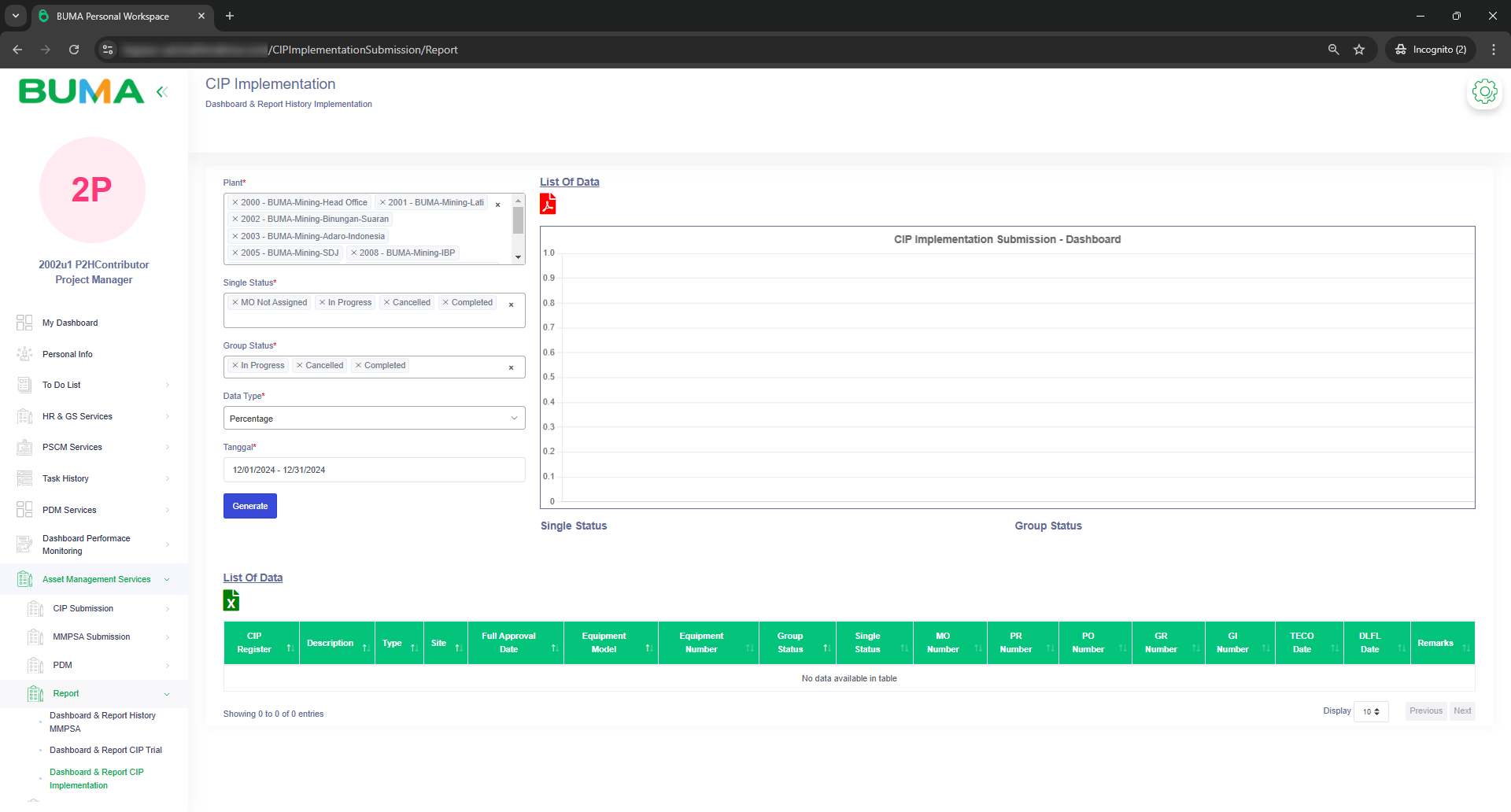Open the settings gear icon
1511x812 pixels.
pos(1484,92)
